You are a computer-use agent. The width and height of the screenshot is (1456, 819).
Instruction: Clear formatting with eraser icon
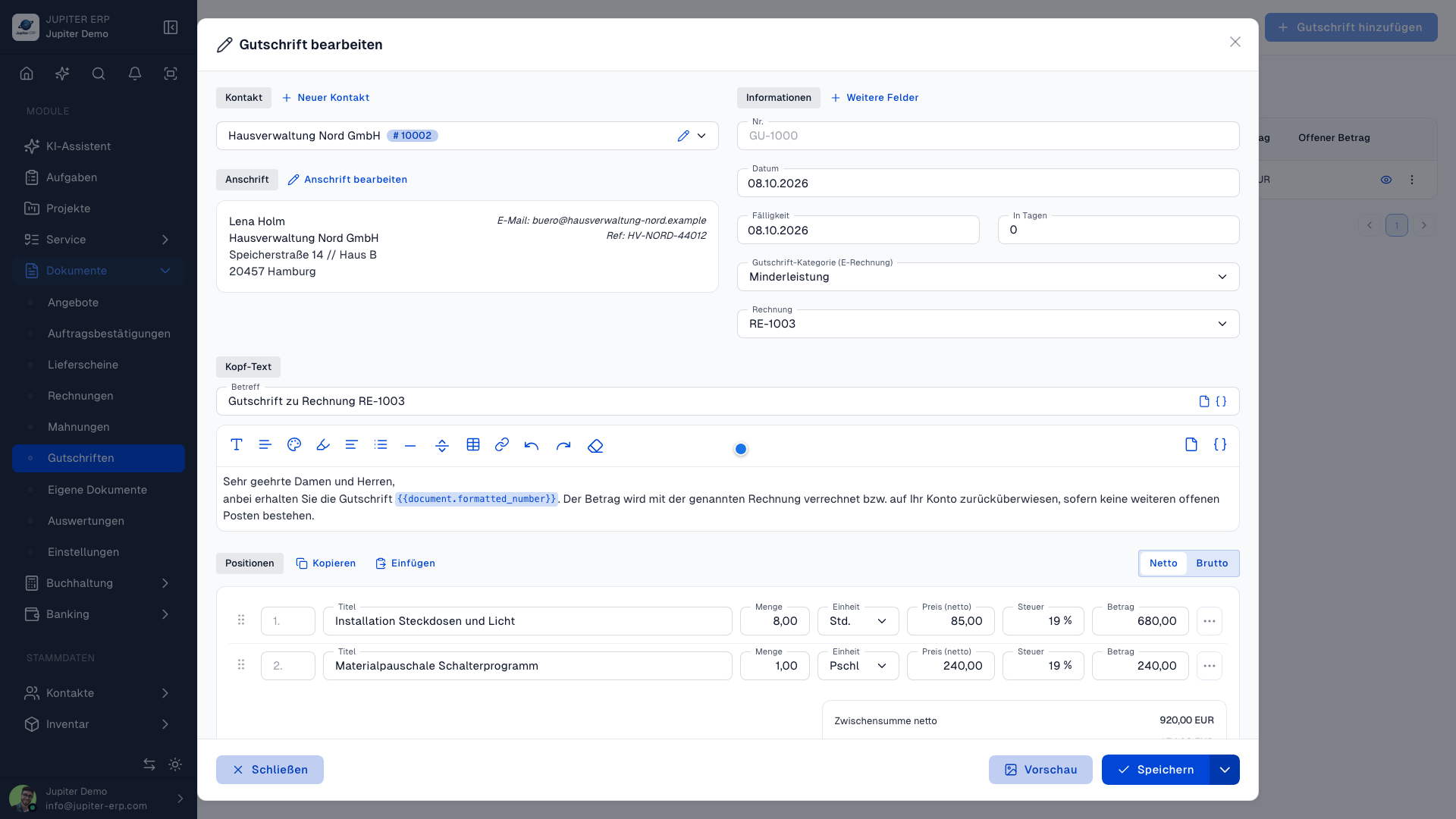[595, 446]
